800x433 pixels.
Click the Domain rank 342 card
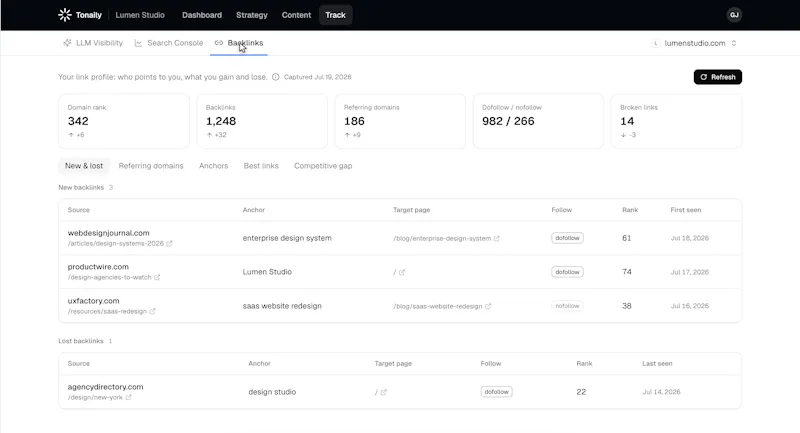coord(124,121)
